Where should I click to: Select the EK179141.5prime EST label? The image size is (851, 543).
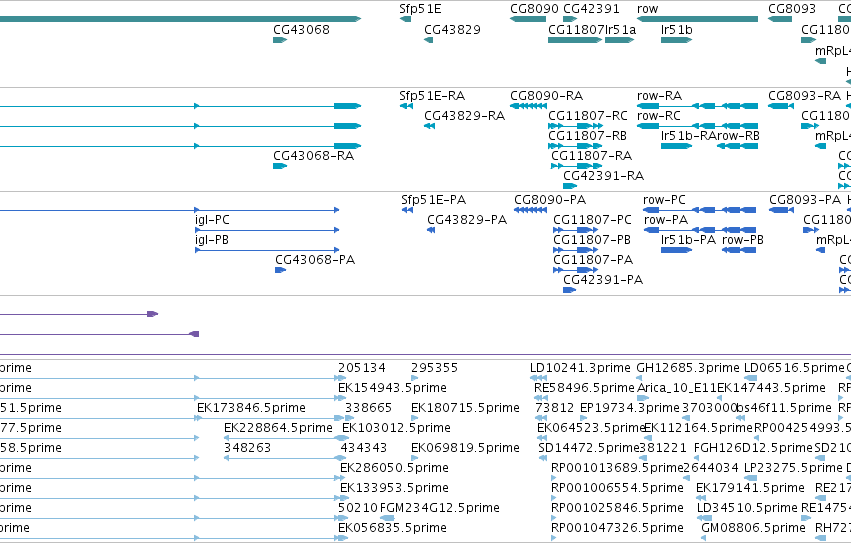click(x=750, y=489)
